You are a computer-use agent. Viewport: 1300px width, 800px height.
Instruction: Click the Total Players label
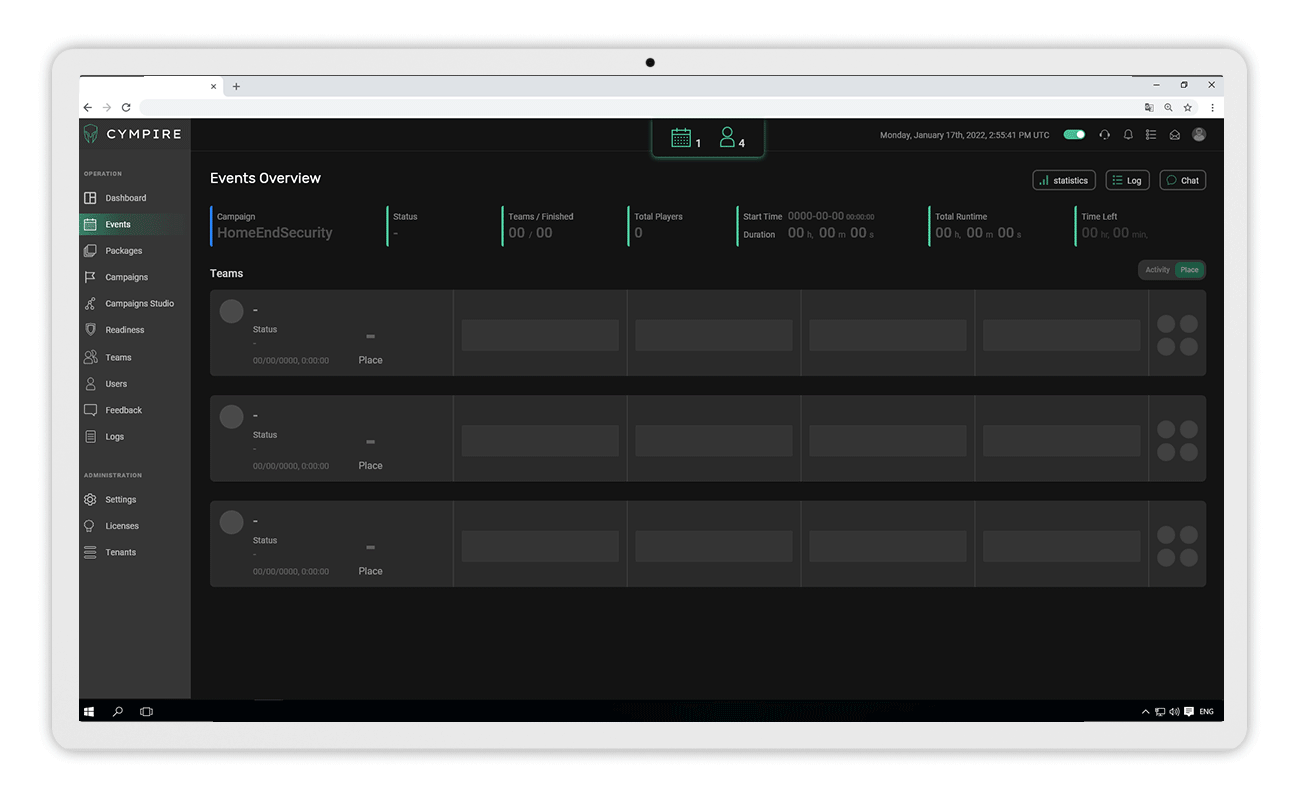pos(658,216)
